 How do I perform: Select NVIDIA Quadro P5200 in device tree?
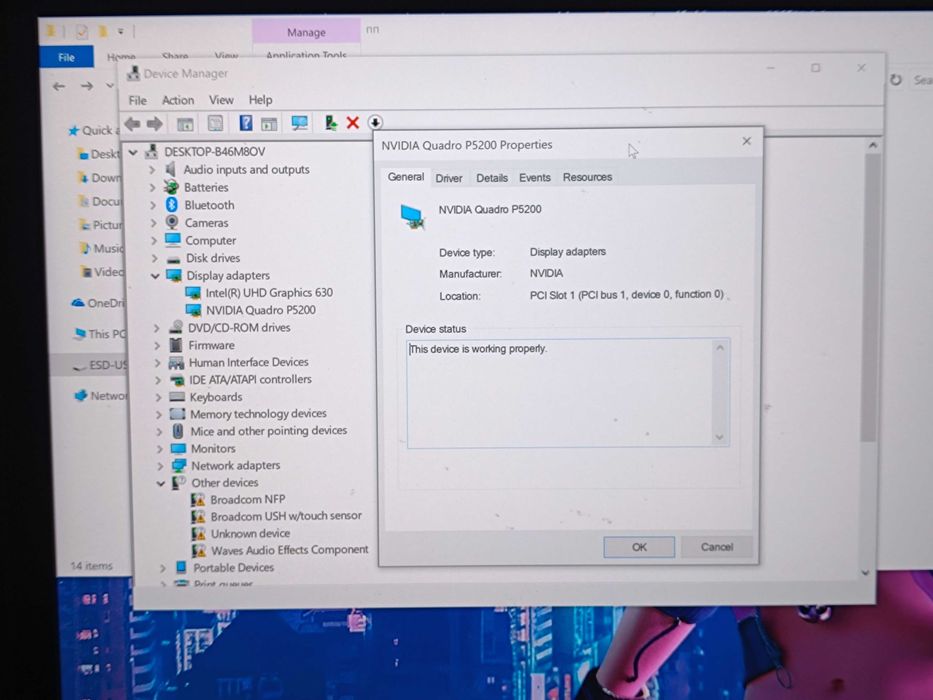point(261,310)
